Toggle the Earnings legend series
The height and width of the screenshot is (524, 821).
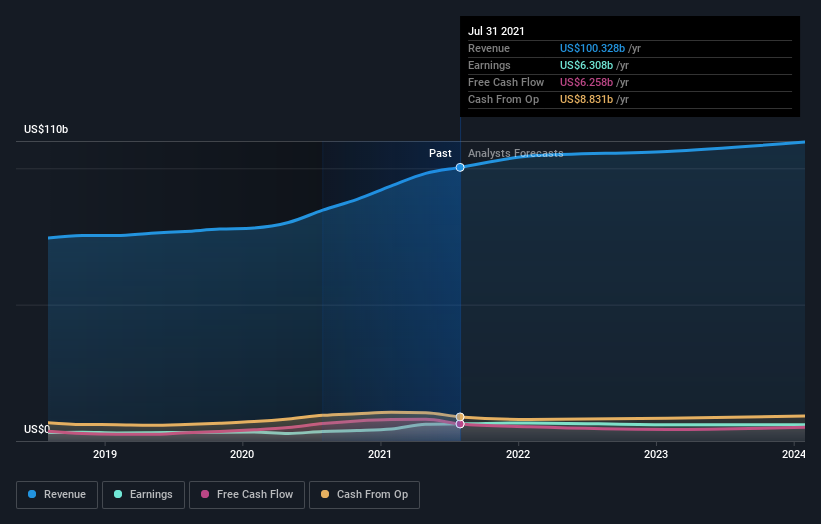(143, 495)
